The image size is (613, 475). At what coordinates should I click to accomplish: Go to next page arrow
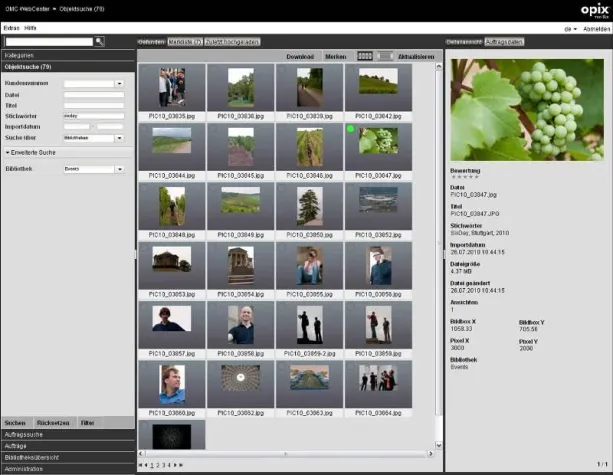pyautogui.click(x=176, y=465)
